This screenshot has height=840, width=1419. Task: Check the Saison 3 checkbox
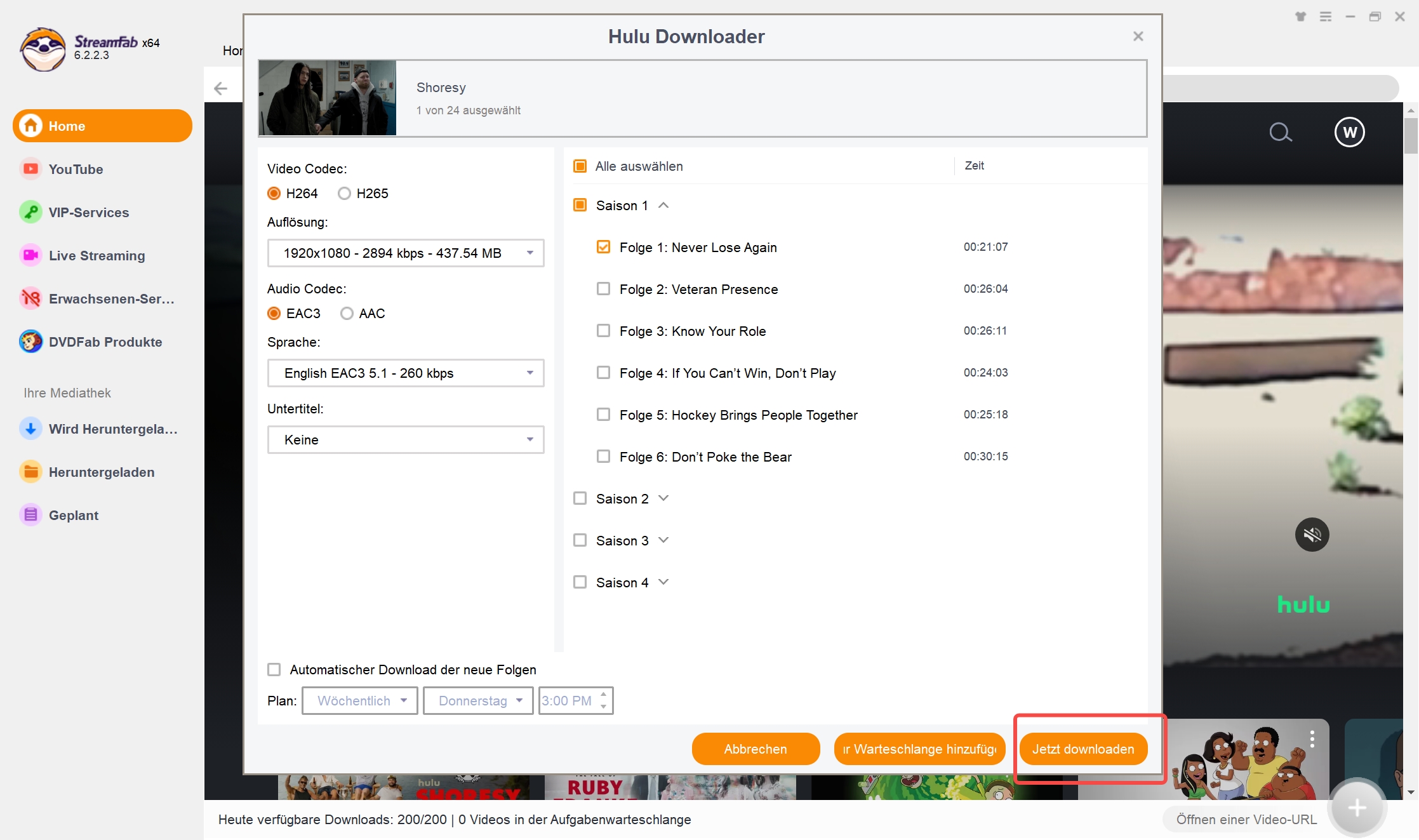(580, 540)
